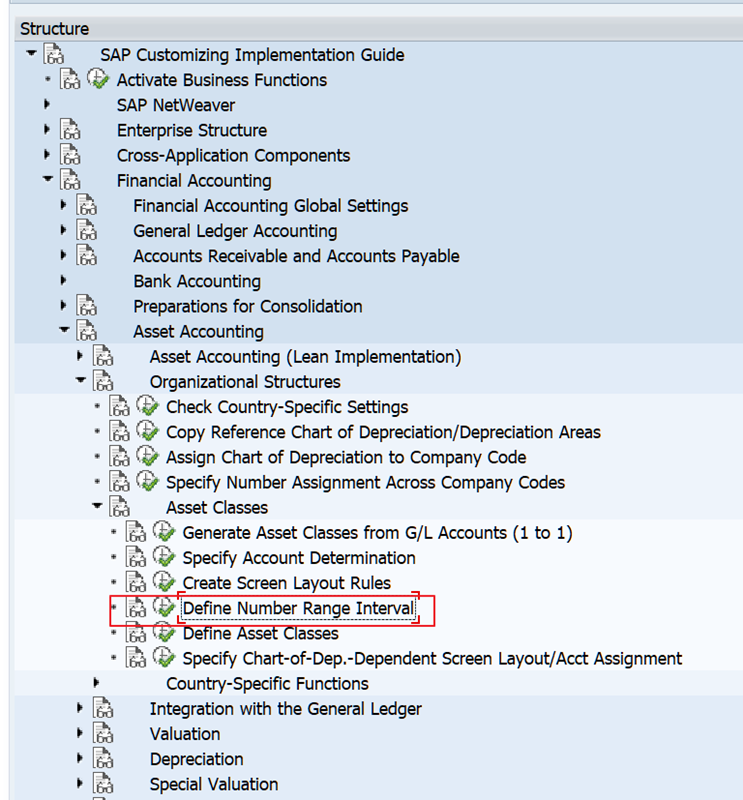Execute Specify Account Determination activity
The width and height of the screenshot is (743, 800).
coord(164,557)
